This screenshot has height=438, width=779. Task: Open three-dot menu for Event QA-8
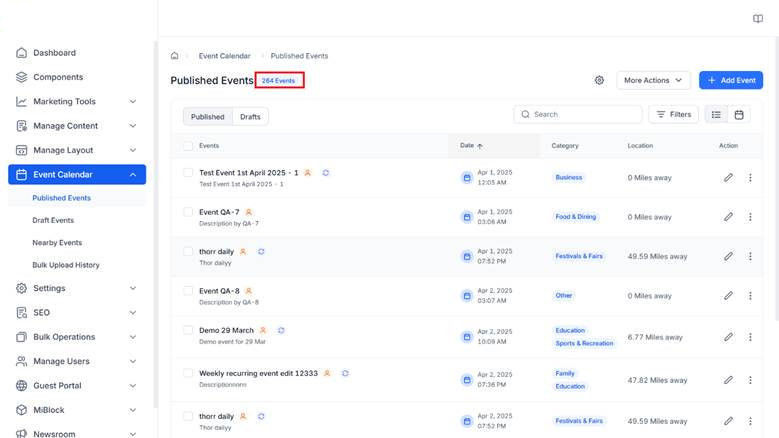[750, 295]
